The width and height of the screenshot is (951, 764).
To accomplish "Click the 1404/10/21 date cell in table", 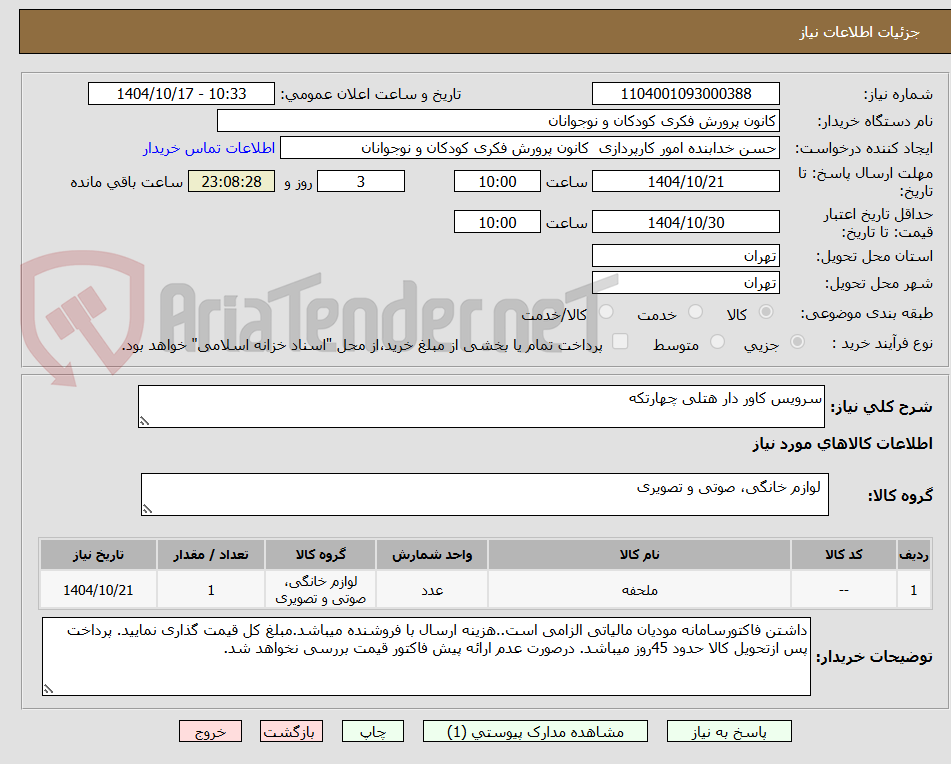I will coord(98,590).
